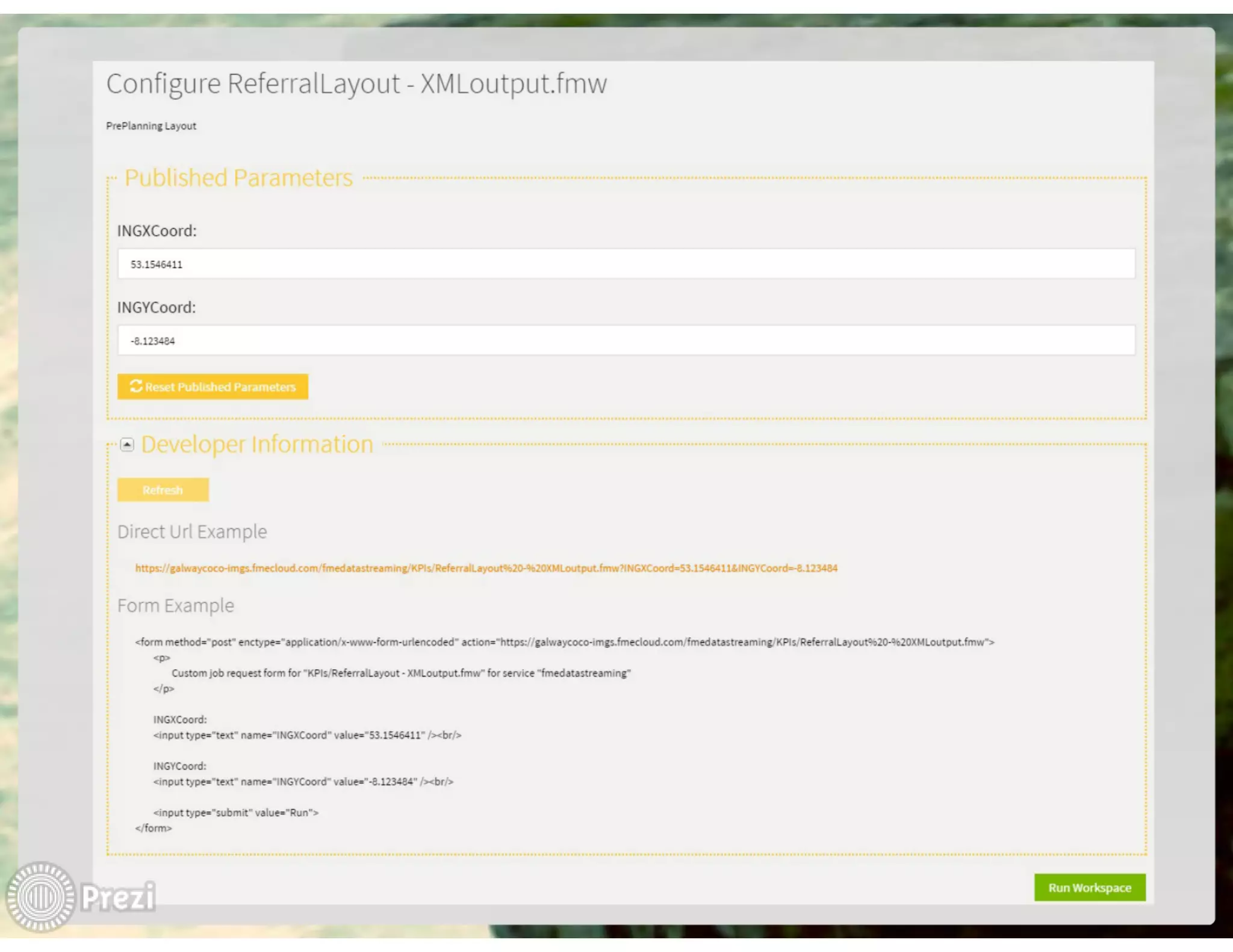Image resolution: width=1233 pixels, height=952 pixels.
Task: Collapse the Developer Information section toggle
Action: (x=127, y=445)
